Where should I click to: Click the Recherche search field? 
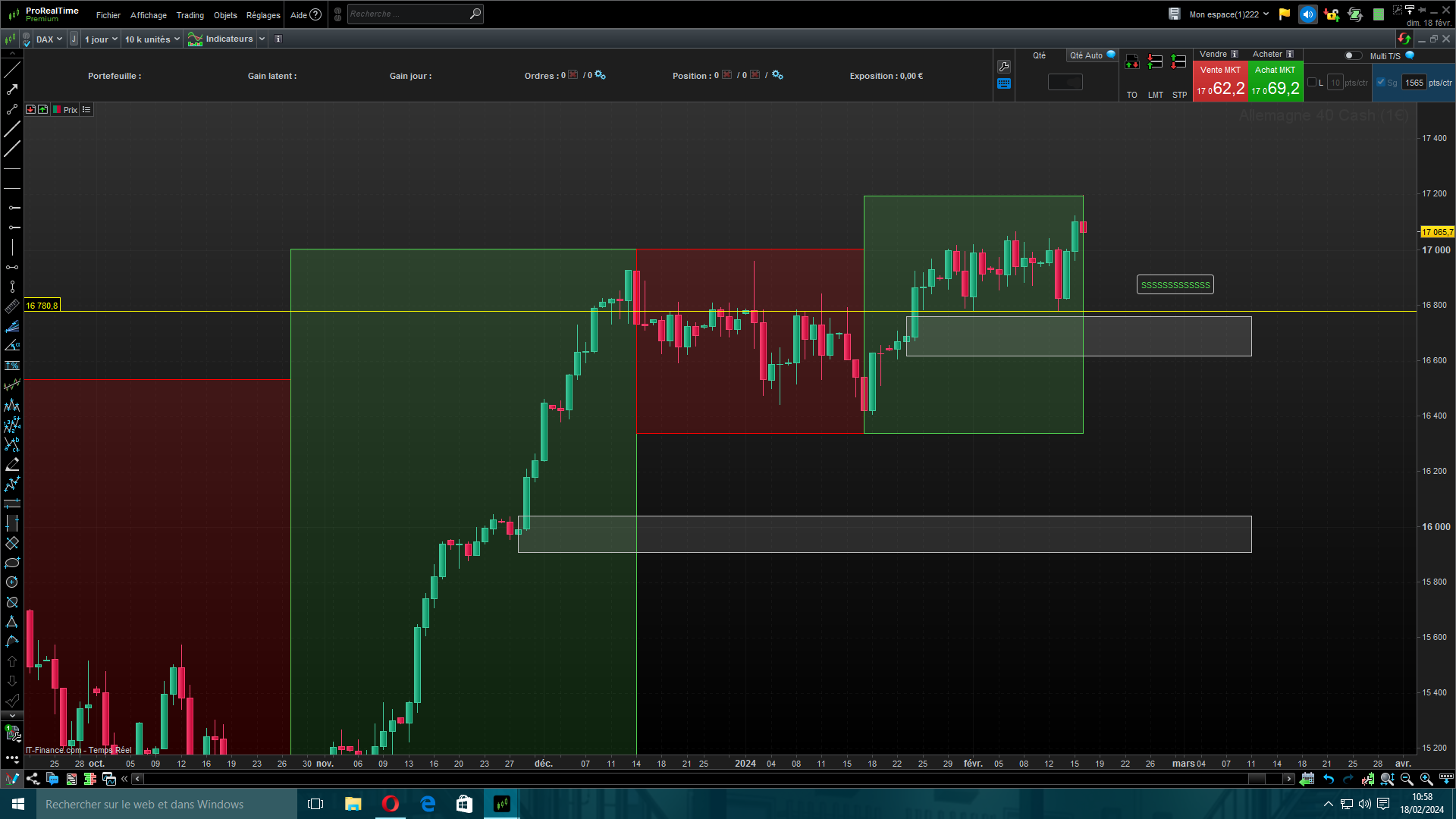407,14
